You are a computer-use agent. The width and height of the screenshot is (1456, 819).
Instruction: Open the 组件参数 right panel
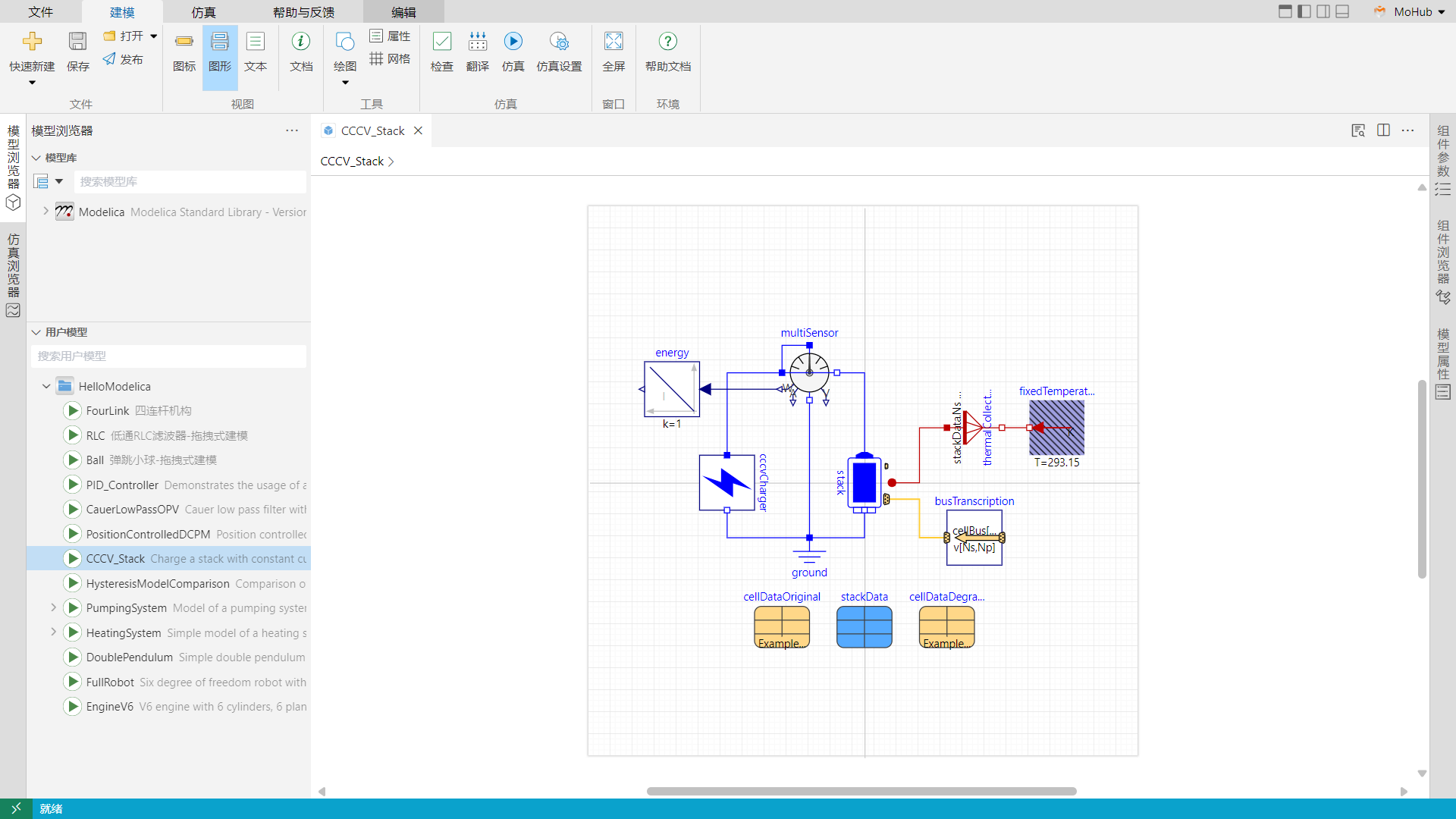[1443, 160]
